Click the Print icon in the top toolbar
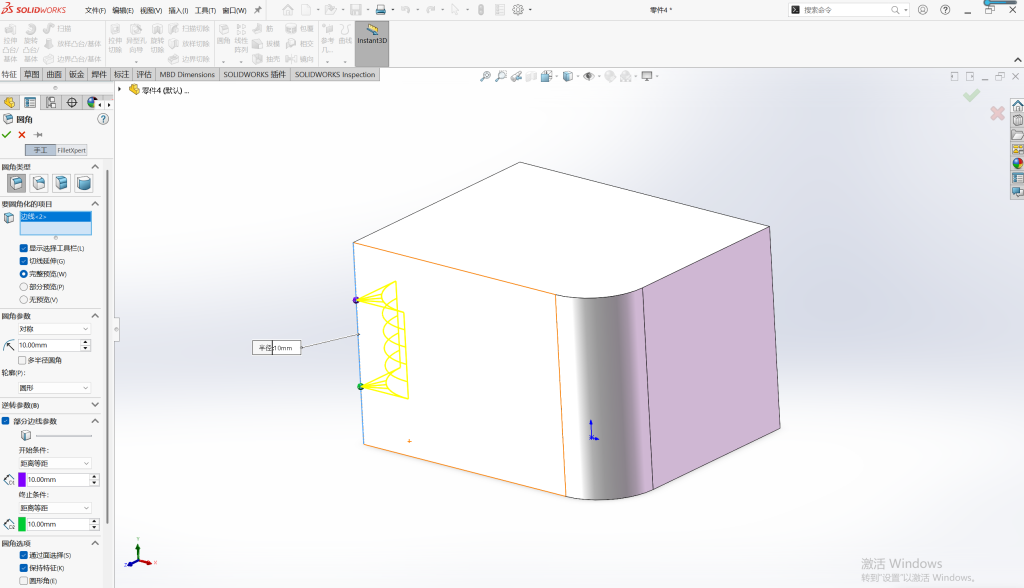Screen dimensions: 1024x588 tap(381, 10)
